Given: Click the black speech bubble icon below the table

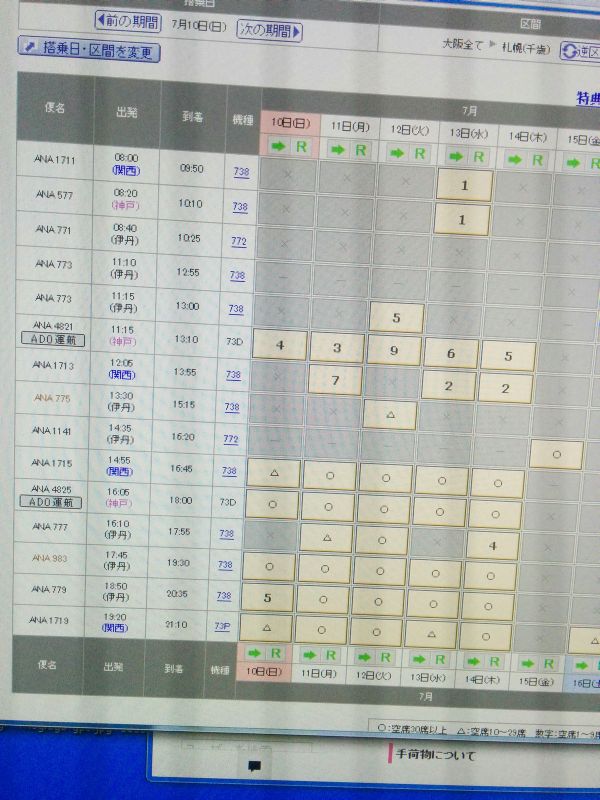Looking at the screenshot, I should (254, 765).
